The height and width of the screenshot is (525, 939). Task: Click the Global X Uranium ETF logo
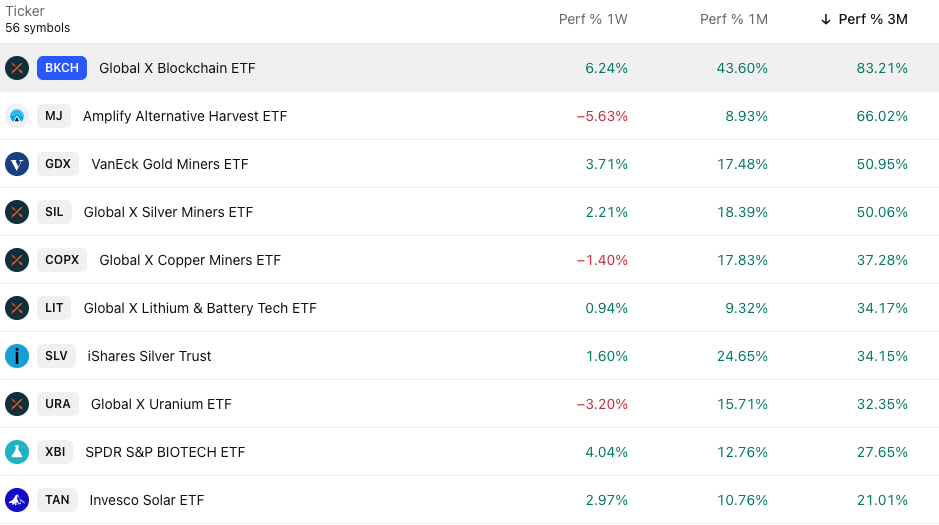(17, 404)
